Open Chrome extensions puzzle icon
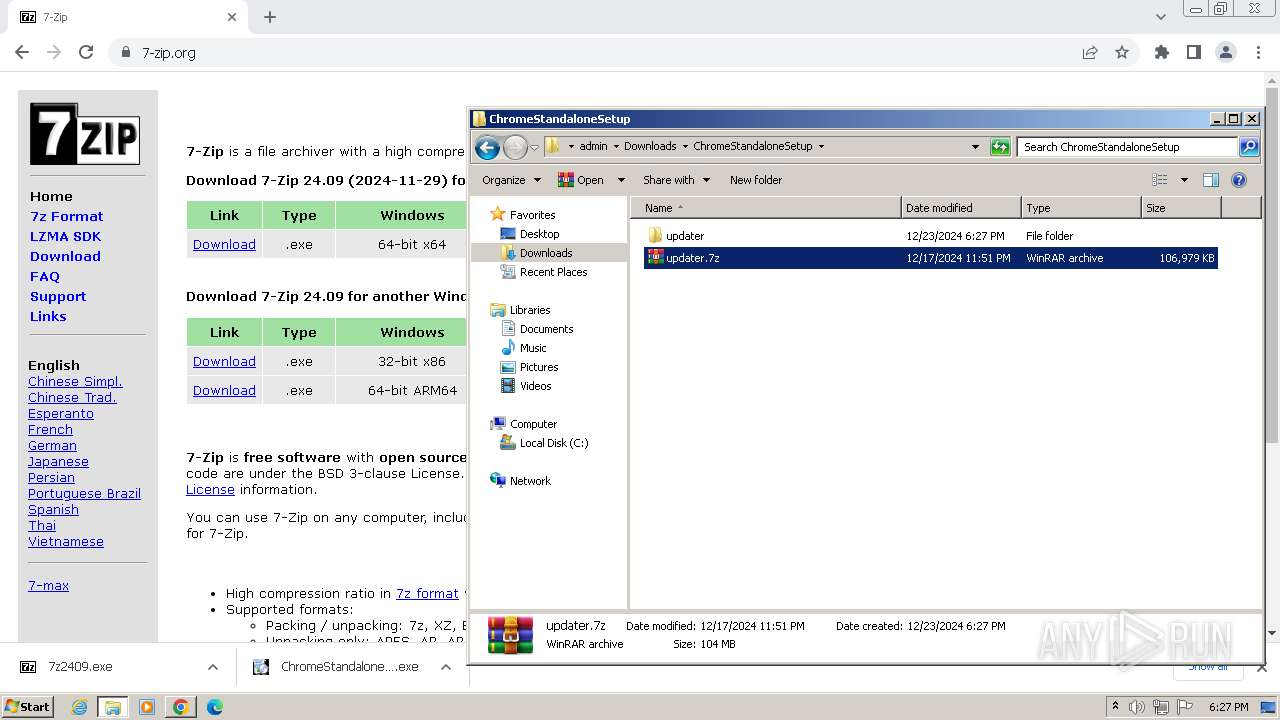 point(1162,52)
